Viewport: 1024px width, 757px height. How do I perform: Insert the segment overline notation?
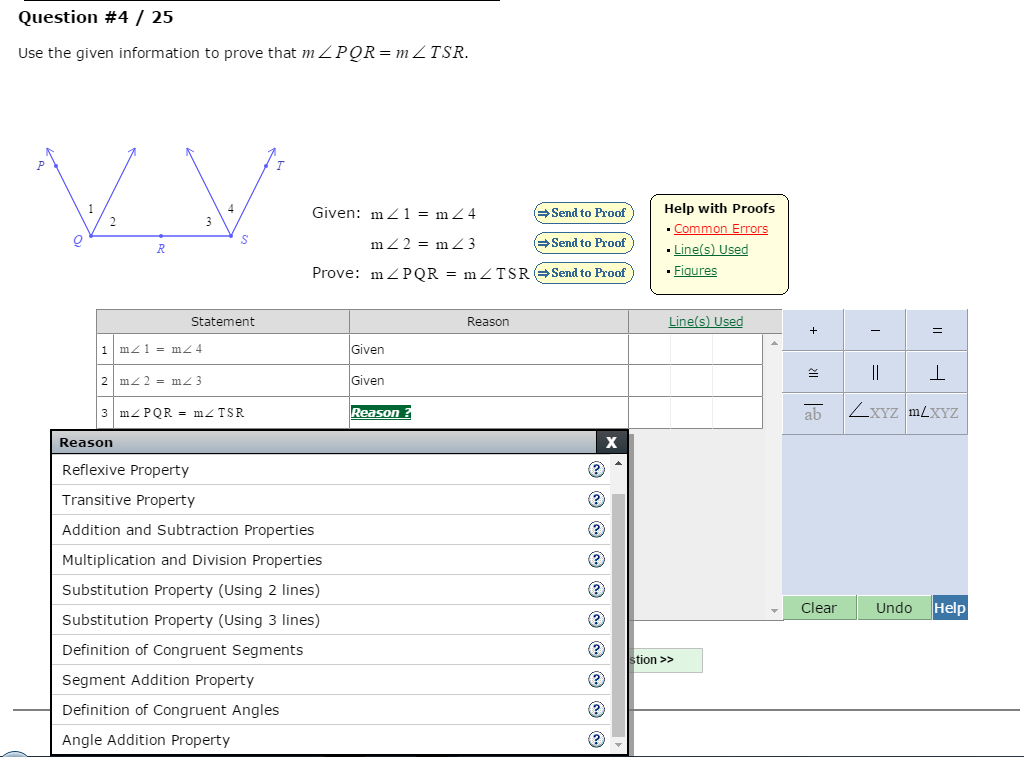point(812,413)
